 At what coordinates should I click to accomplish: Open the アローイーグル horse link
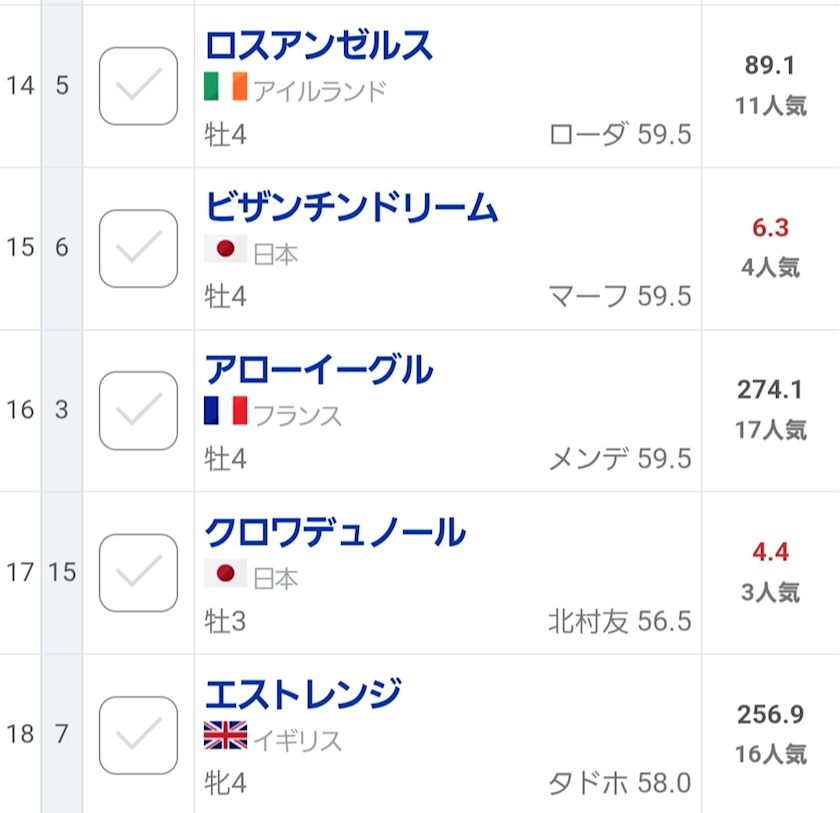pos(318,370)
